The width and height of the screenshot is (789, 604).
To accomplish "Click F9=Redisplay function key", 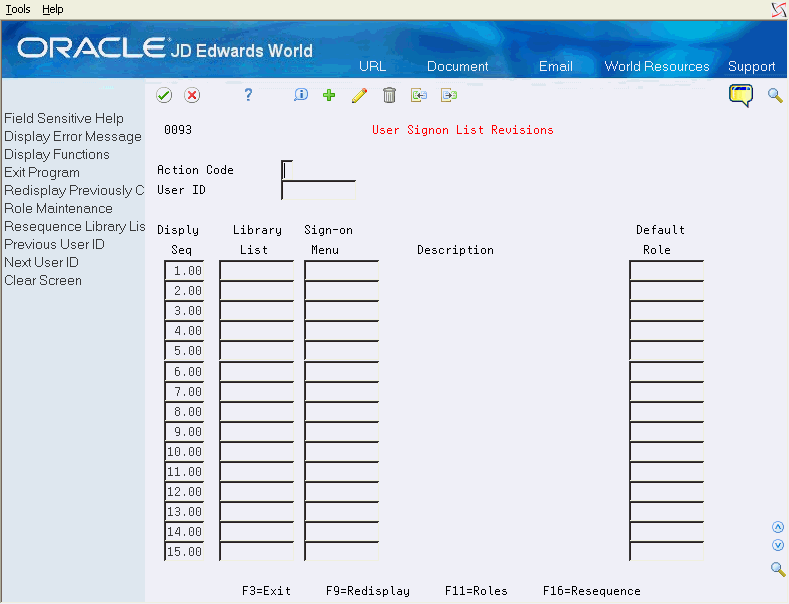I will click(368, 591).
